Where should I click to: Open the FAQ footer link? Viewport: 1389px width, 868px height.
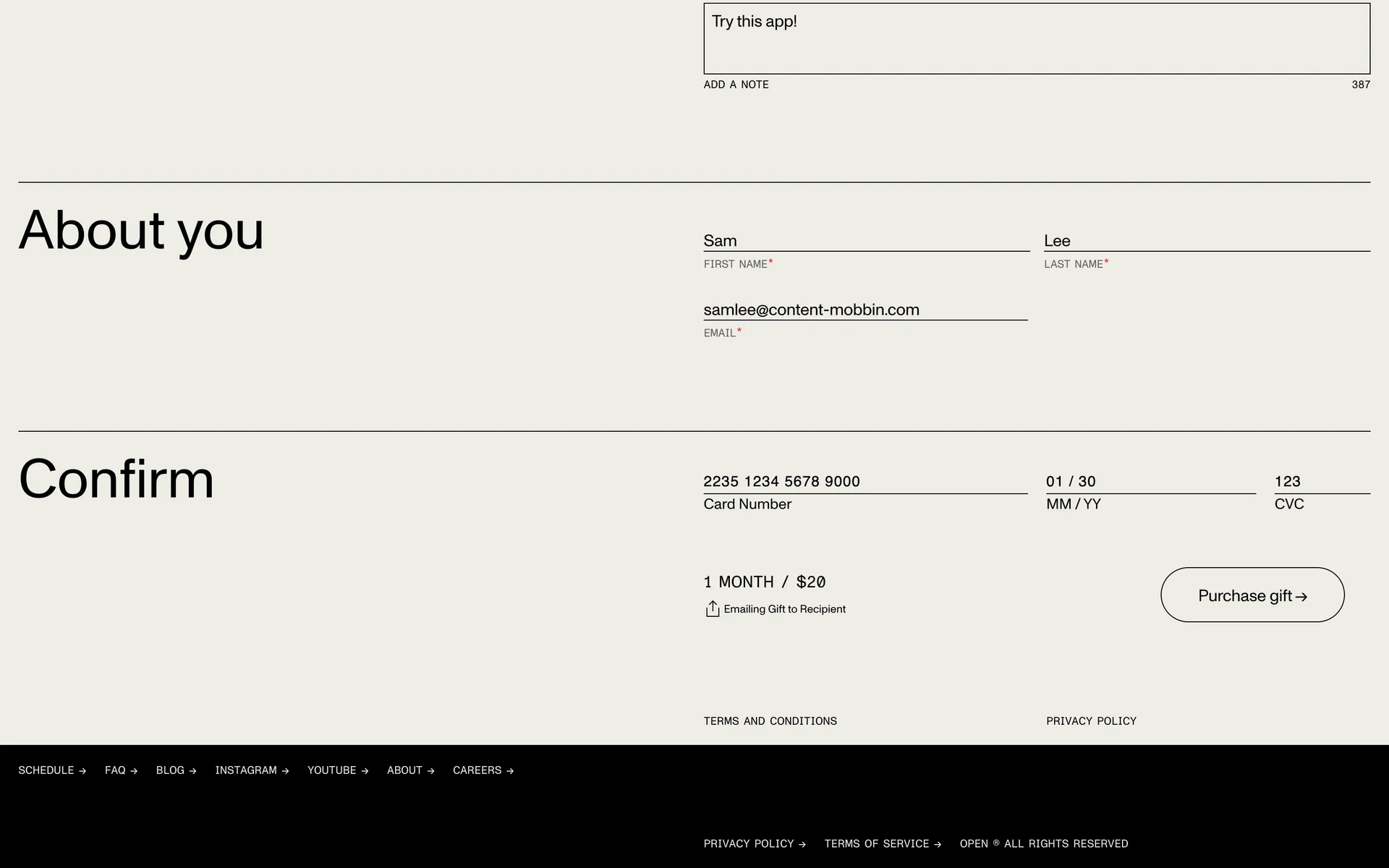click(x=121, y=770)
